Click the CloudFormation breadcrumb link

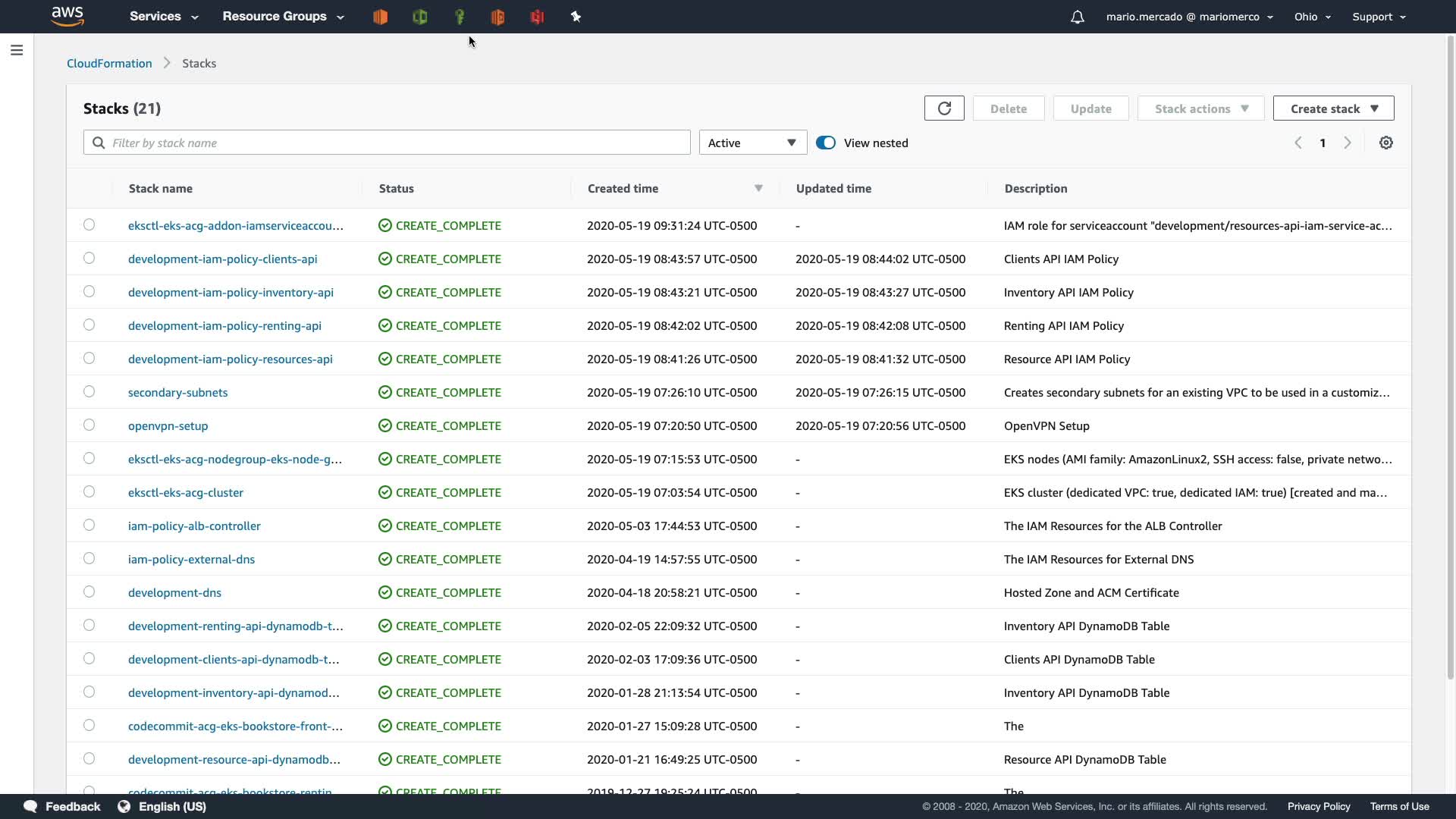click(x=109, y=64)
